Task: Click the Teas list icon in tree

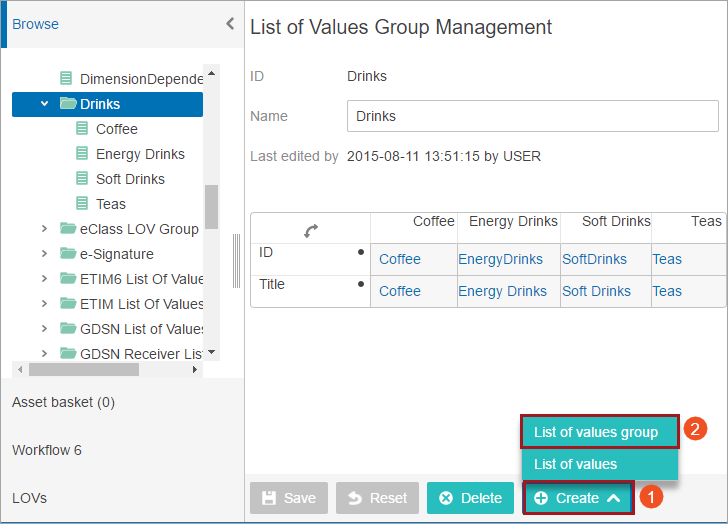Action: click(x=82, y=203)
